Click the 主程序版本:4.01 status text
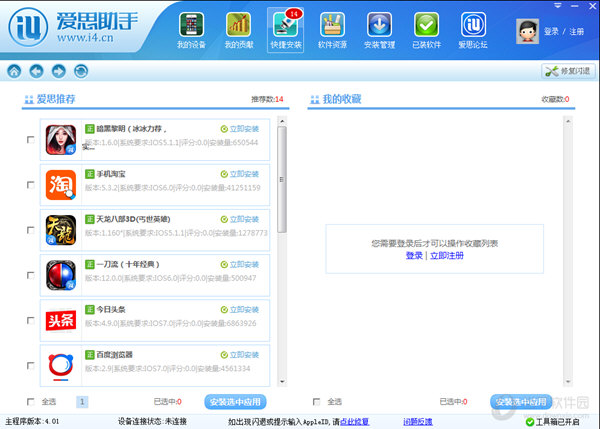 pos(32,422)
